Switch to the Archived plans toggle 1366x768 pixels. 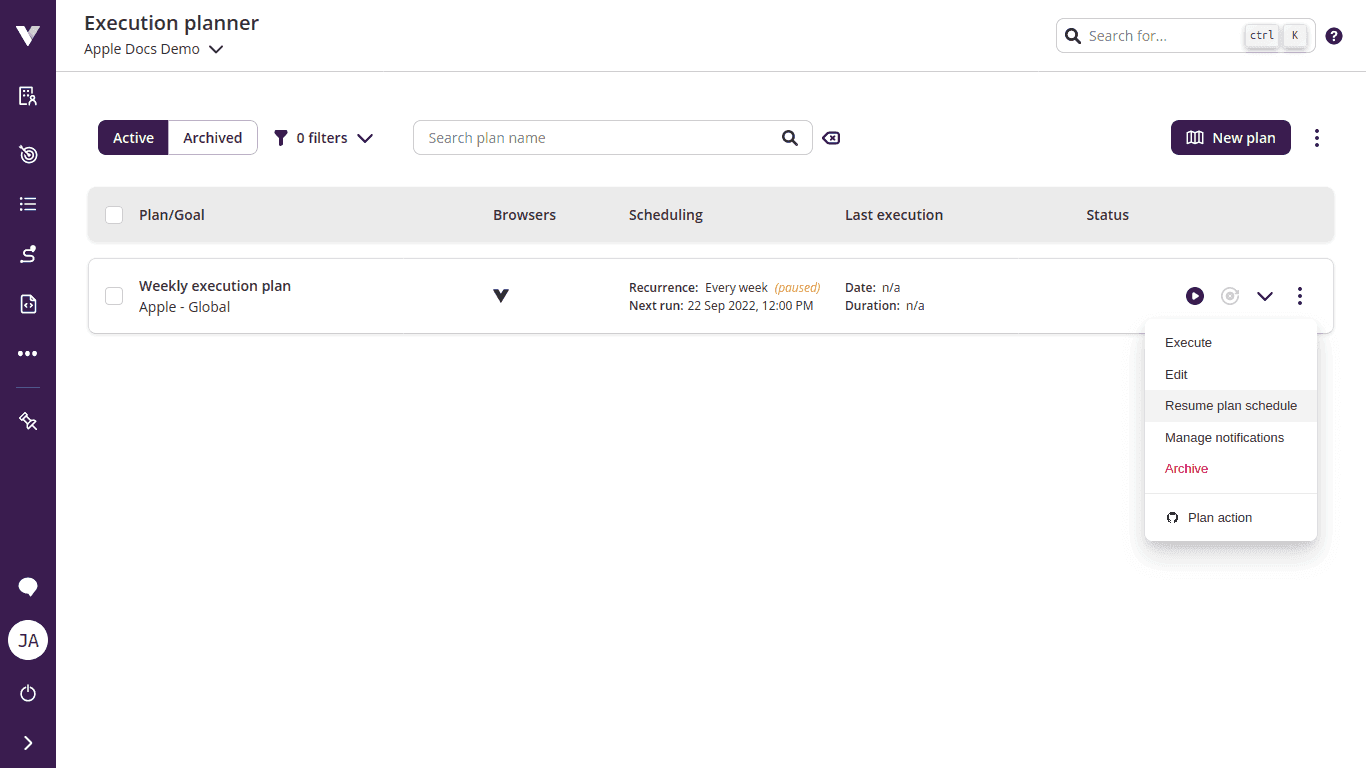pos(212,138)
